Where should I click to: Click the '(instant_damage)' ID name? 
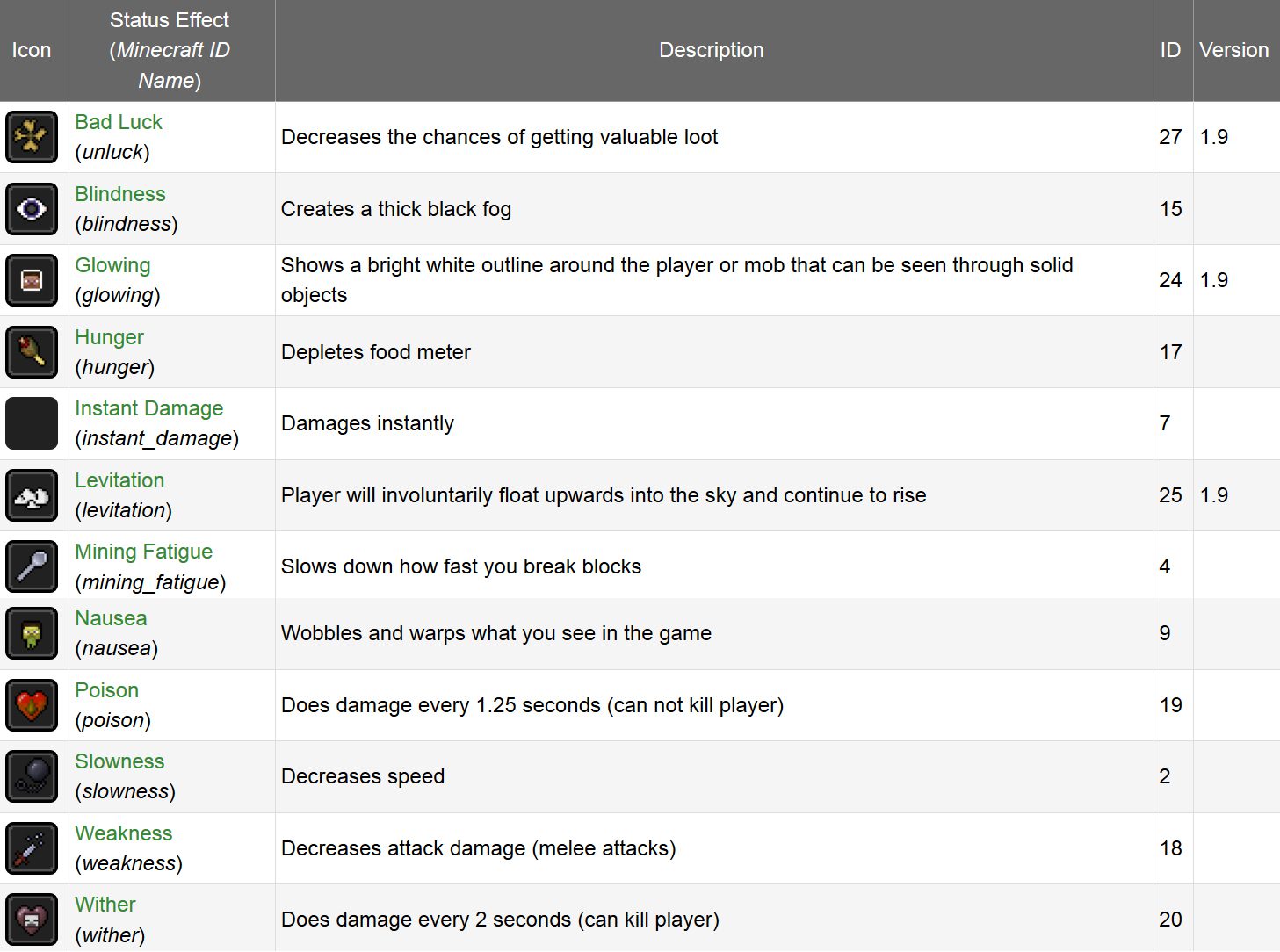click(x=157, y=438)
